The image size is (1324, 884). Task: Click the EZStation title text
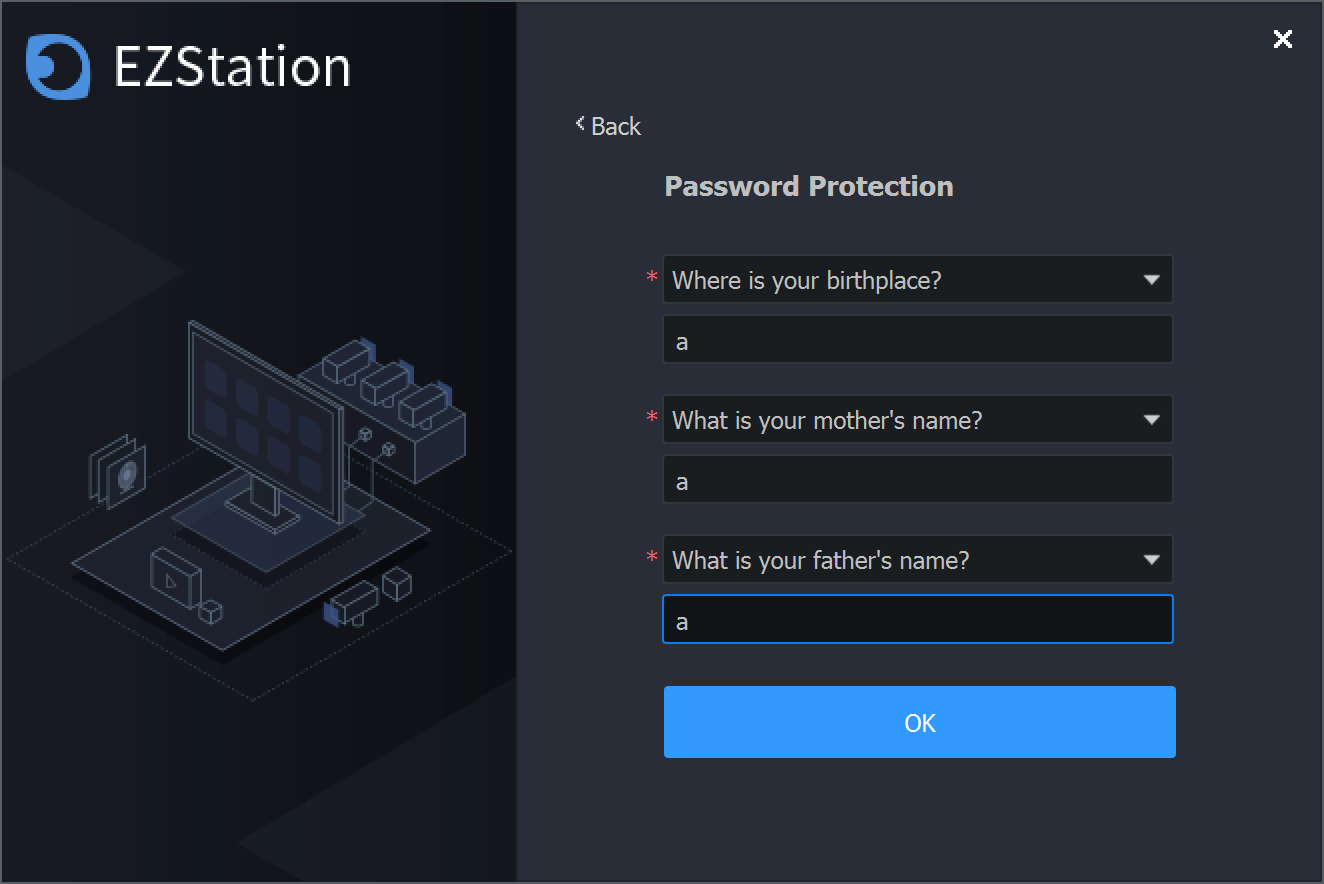point(232,68)
